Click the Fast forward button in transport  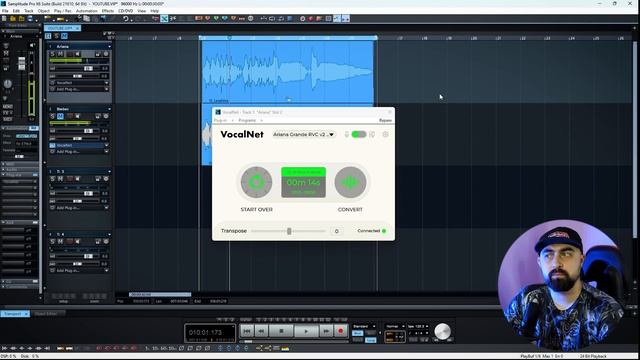click(x=326, y=331)
